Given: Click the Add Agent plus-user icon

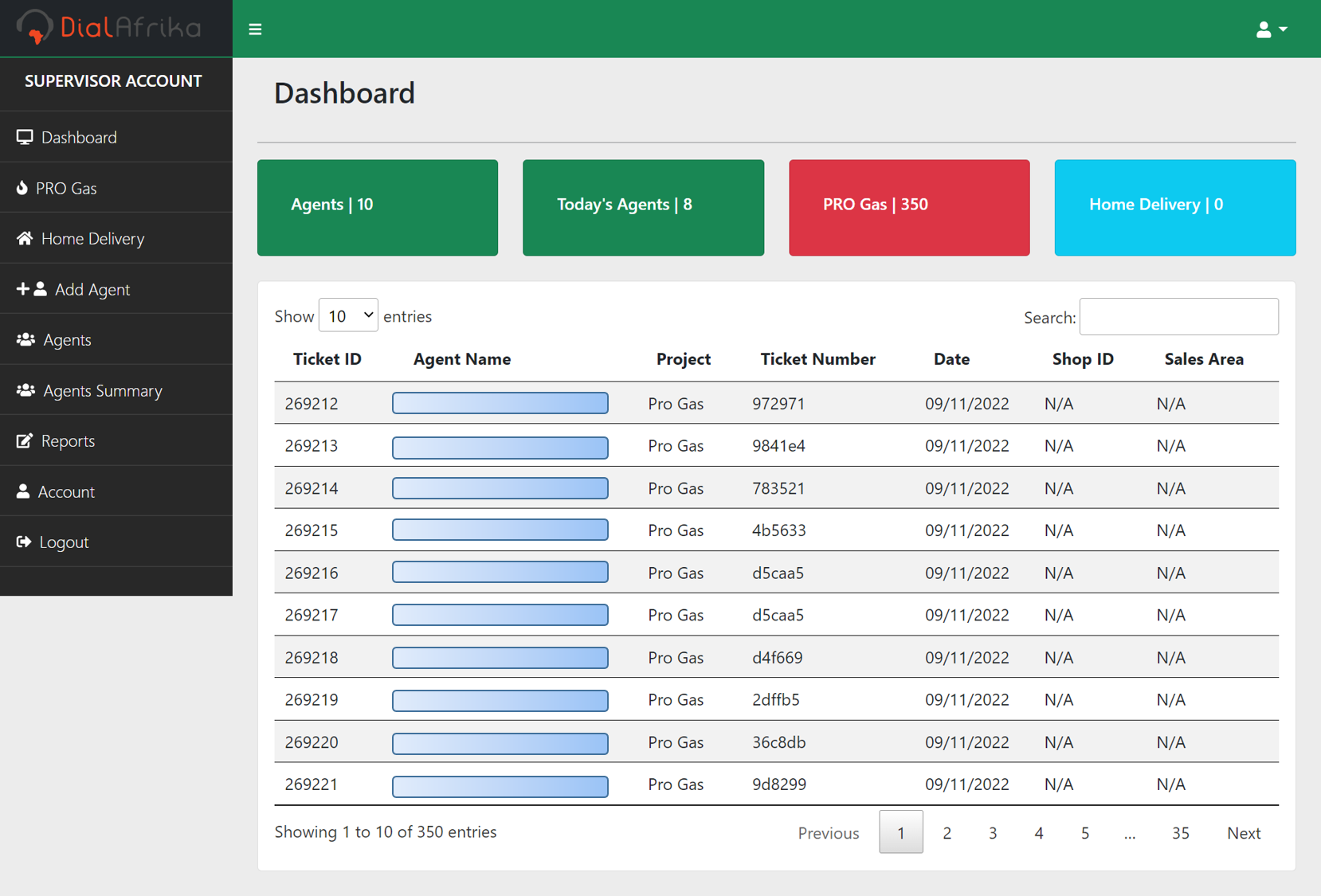Looking at the screenshot, I should click(32, 289).
